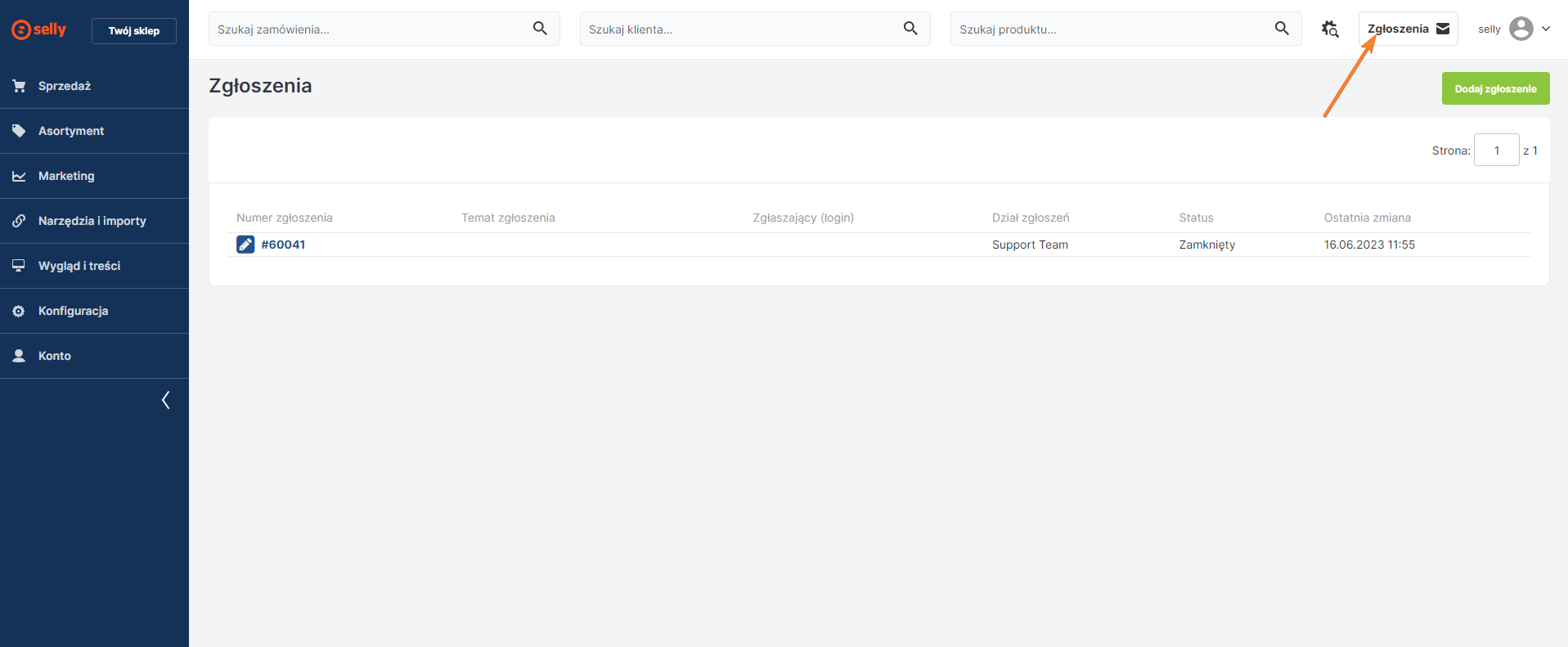Click the envelope icon in Zgłoszenia button
The image size is (1568, 647).
[x=1443, y=29]
